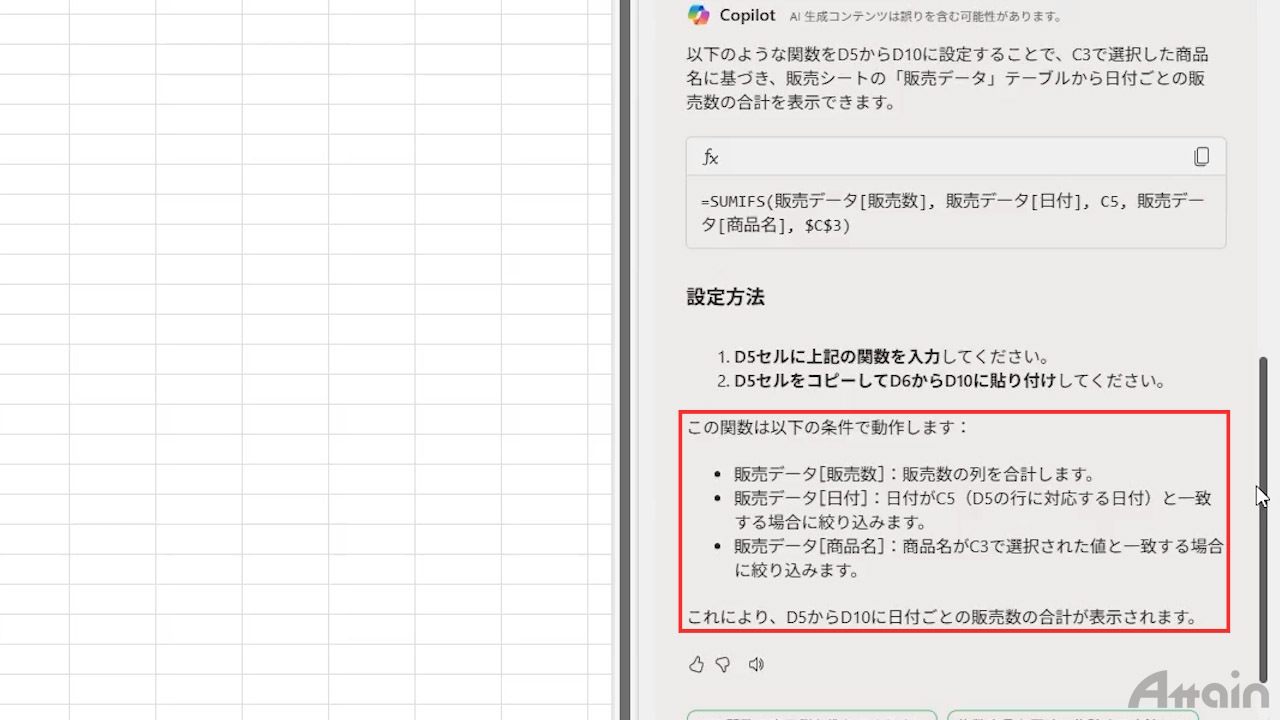The height and width of the screenshot is (720, 1280).
Task: Click the divider between worksheet and Copilot pane
Action: (616, 360)
